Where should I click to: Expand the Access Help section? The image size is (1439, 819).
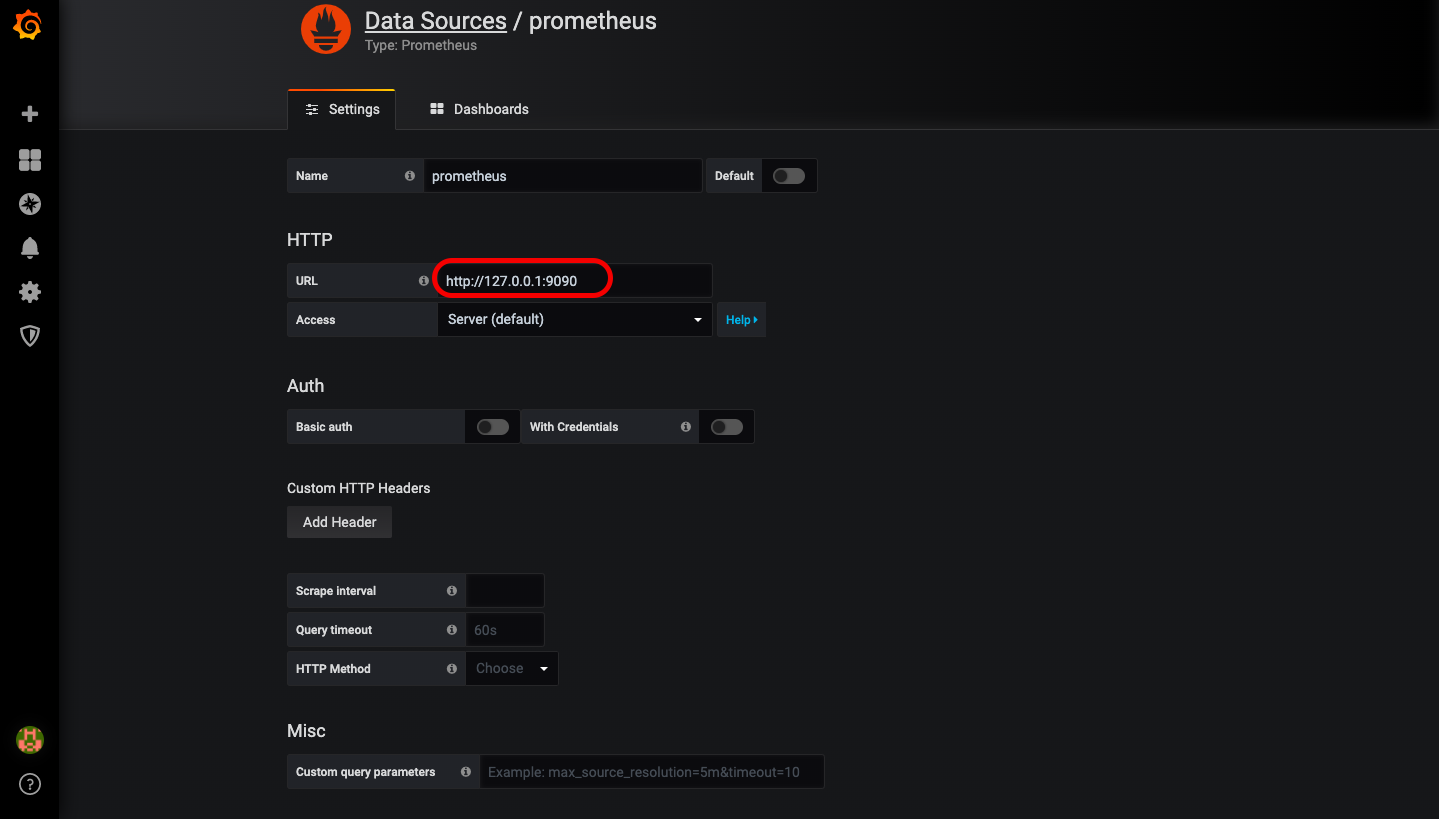(x=741, y=320)
